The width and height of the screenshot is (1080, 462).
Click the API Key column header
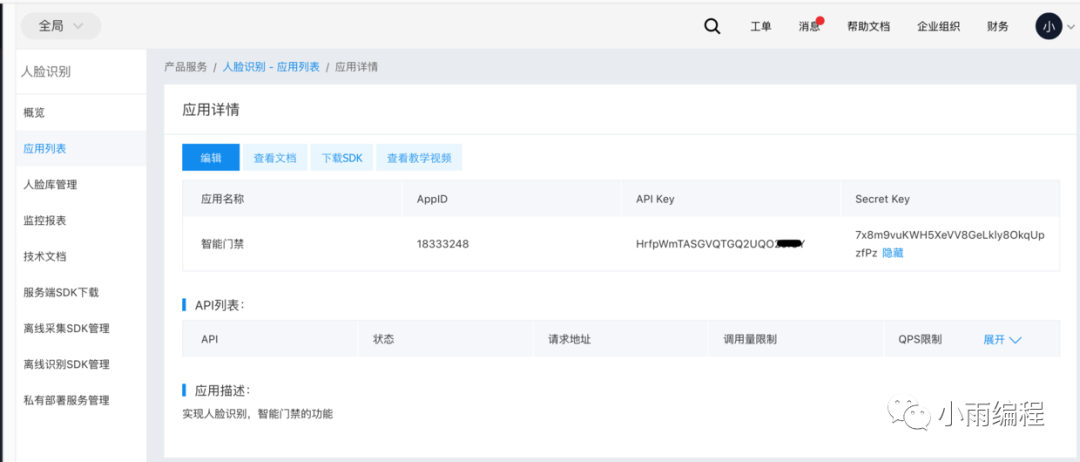click(x=655, y=199)
